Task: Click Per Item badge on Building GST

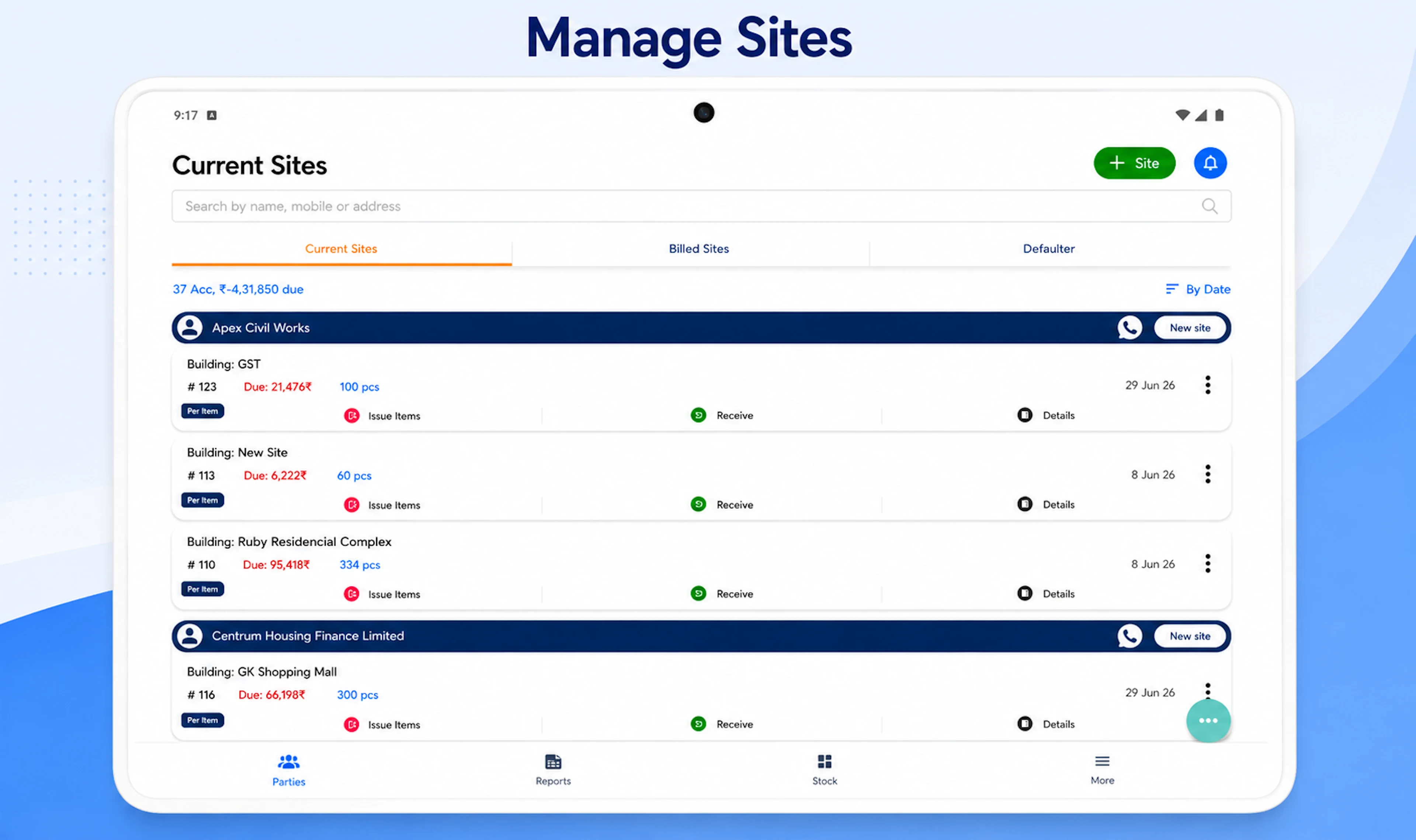Action: click(x=202, y=411)
